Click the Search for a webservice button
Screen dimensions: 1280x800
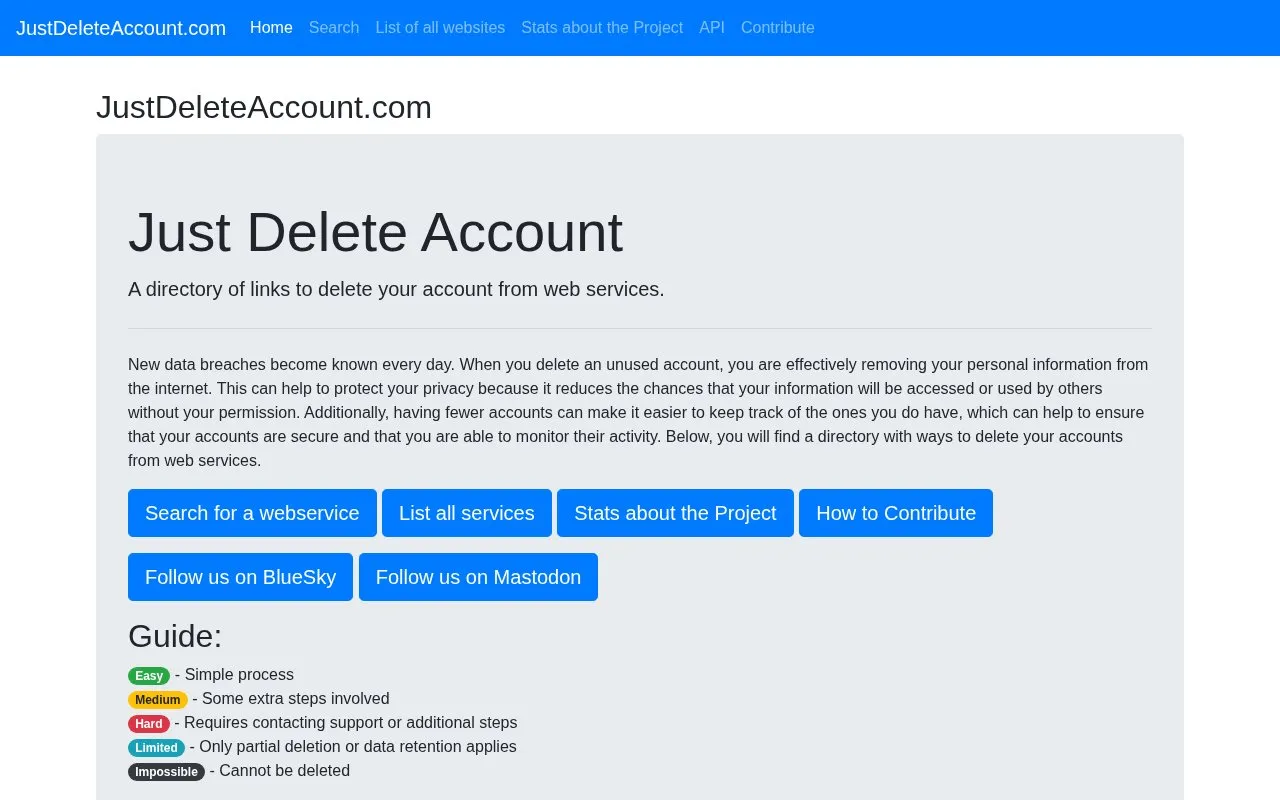pos(252,513)
